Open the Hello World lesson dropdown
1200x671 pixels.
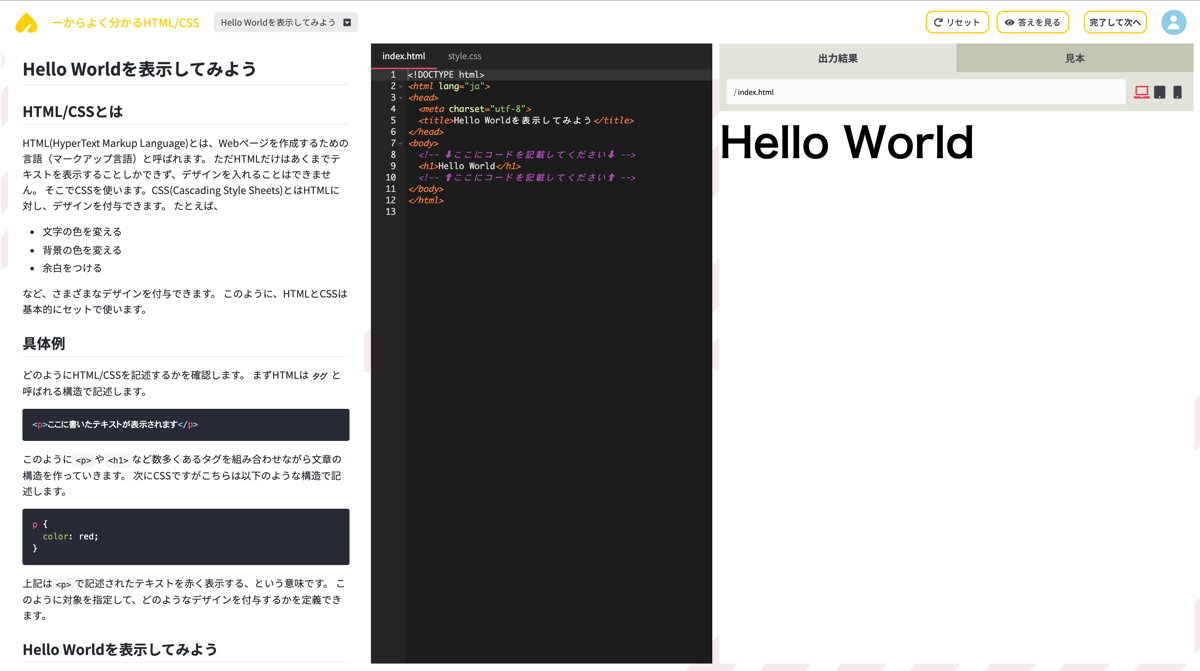click(x=285, y=22)
